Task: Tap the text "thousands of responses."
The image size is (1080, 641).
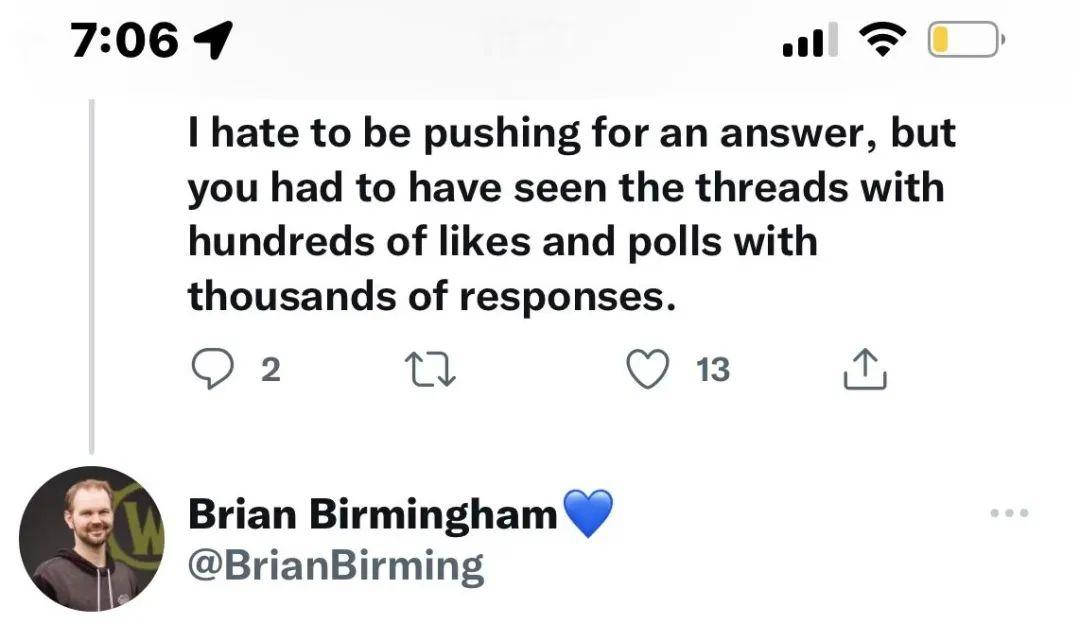Action: (x=426, y=295)
